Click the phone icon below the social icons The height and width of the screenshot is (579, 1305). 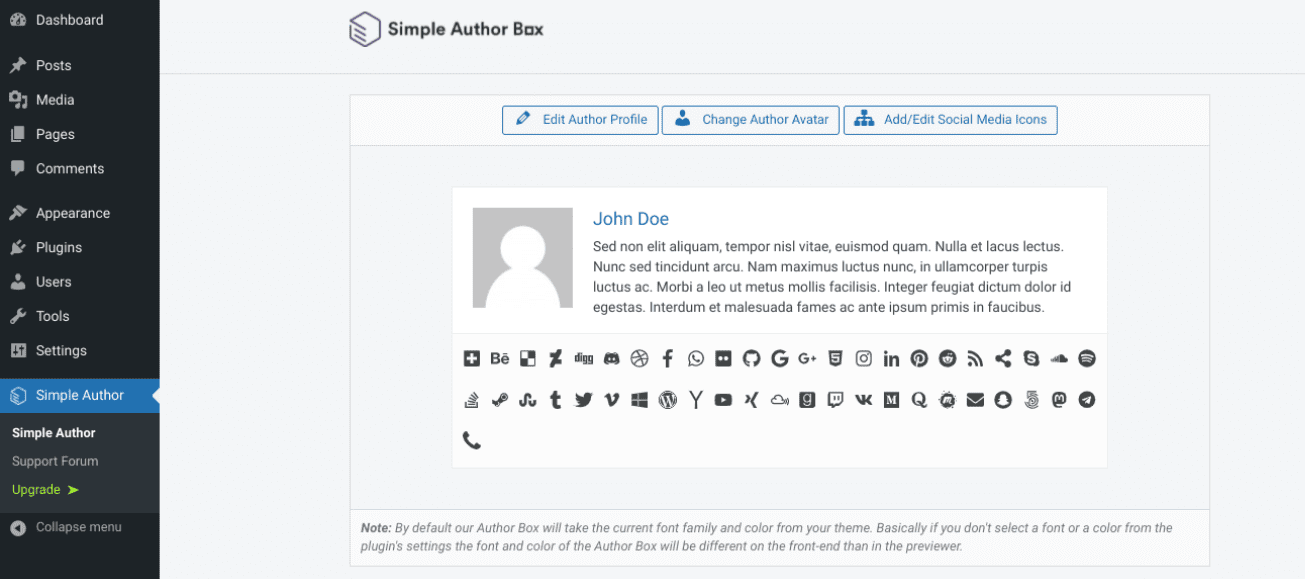click(471, 439)
